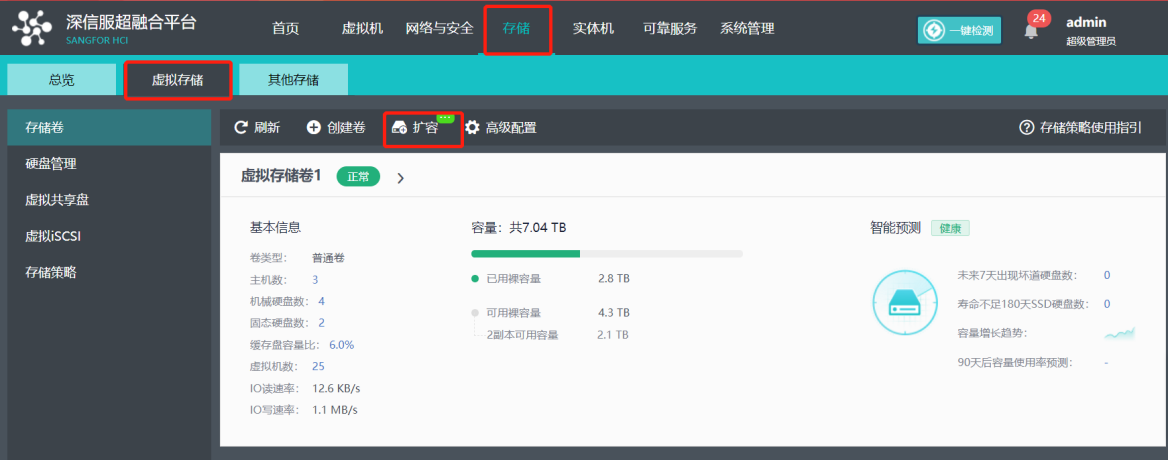The image size is (1168, 460).
Task: Select 硬盘管理 in sidebar
Action: pos(51,164)
